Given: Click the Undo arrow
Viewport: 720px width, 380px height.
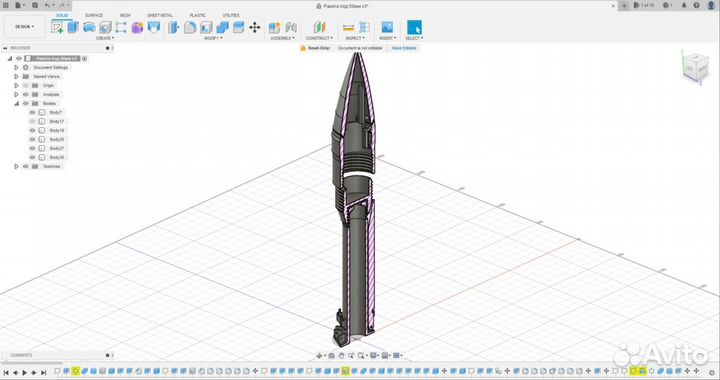Looking at the screenshot, I should (x=48, y=6).
